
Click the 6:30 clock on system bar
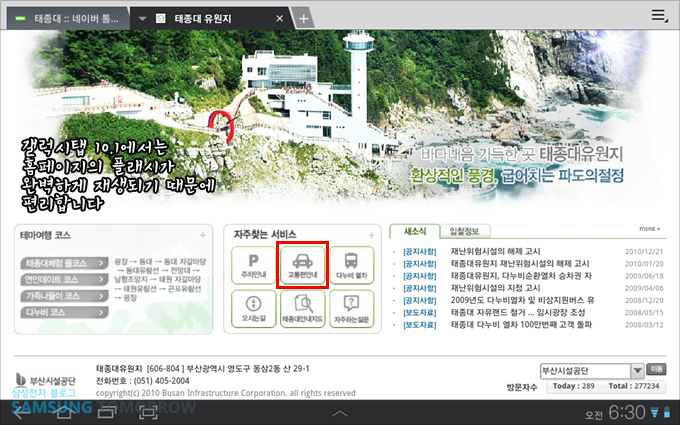tap(627, 412)
